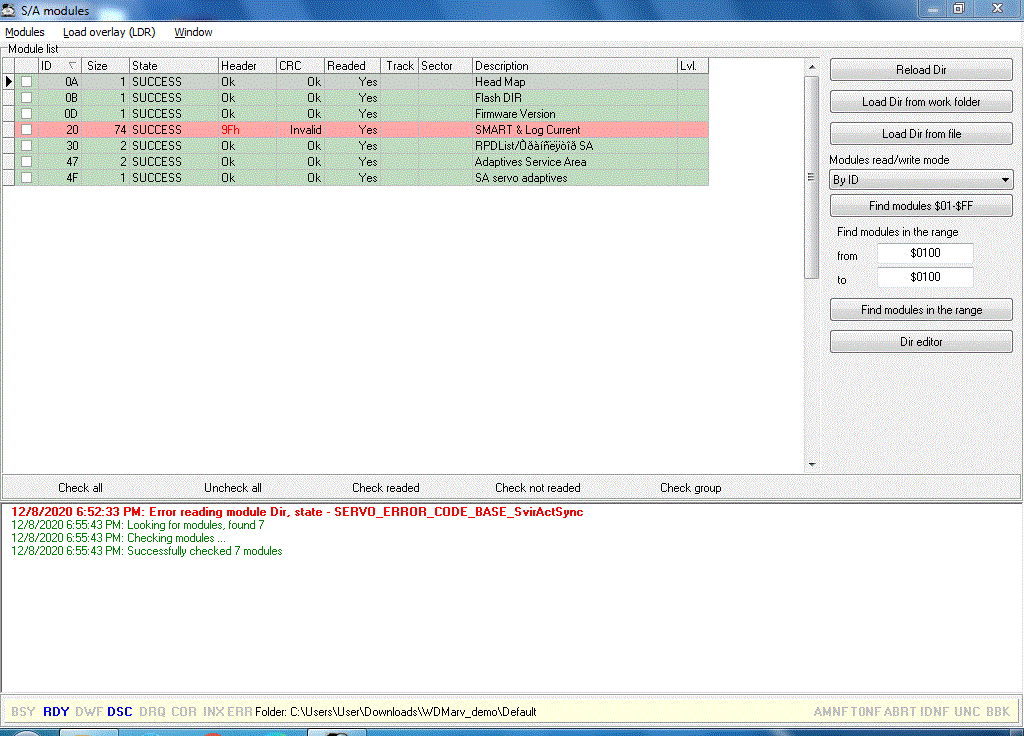Tick the checkbox for module 0B
1024x736 pixels.
[x=27, y=97]
